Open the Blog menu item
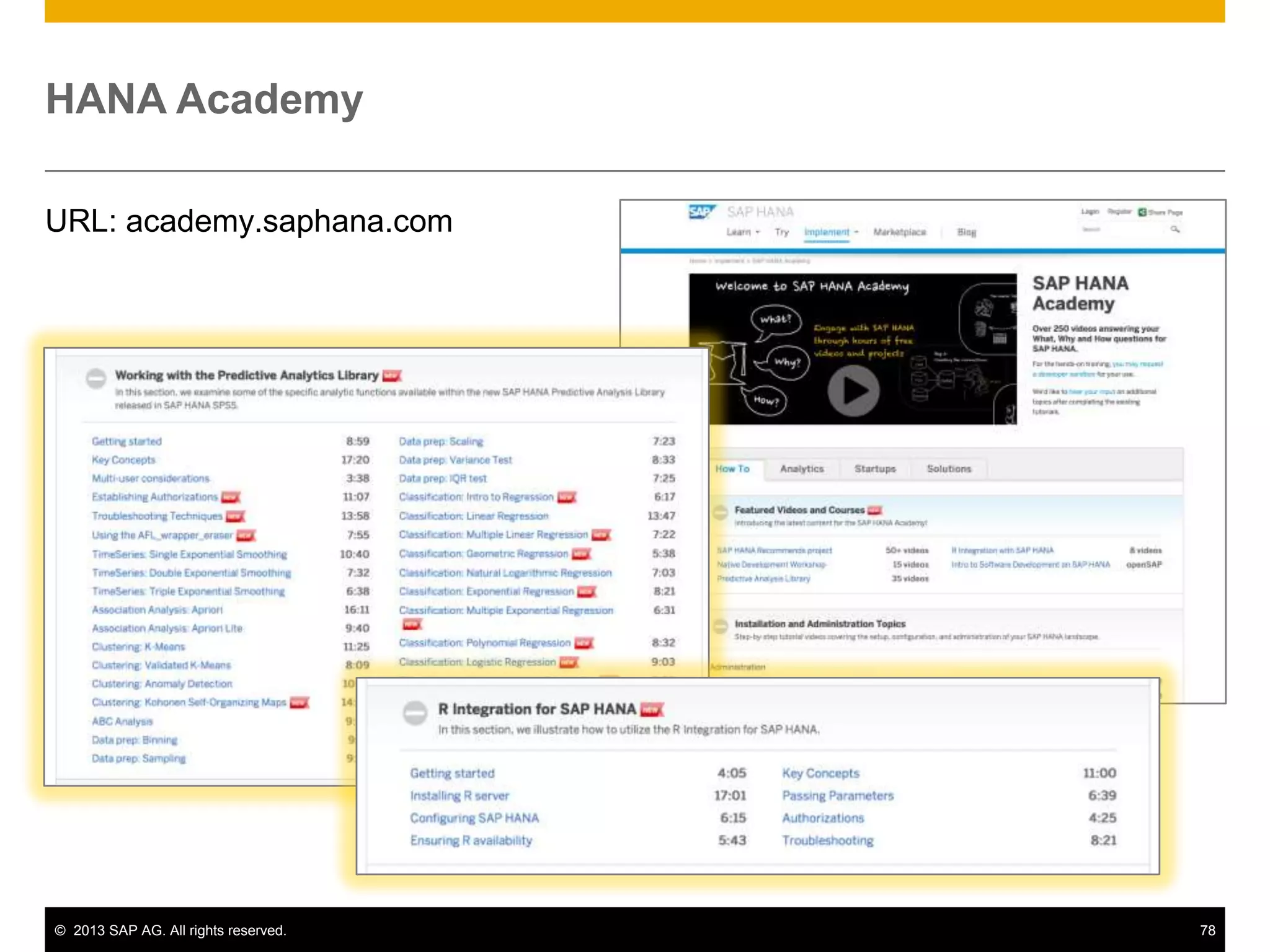The height and width of the screenshot is (952, 1270). pos(966,232)
